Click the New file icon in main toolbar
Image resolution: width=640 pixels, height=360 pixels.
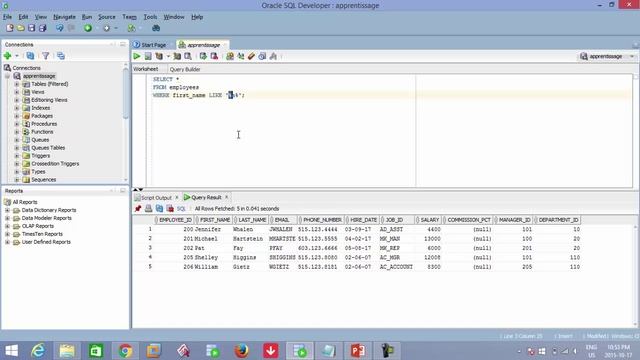(x=10, y=28)
